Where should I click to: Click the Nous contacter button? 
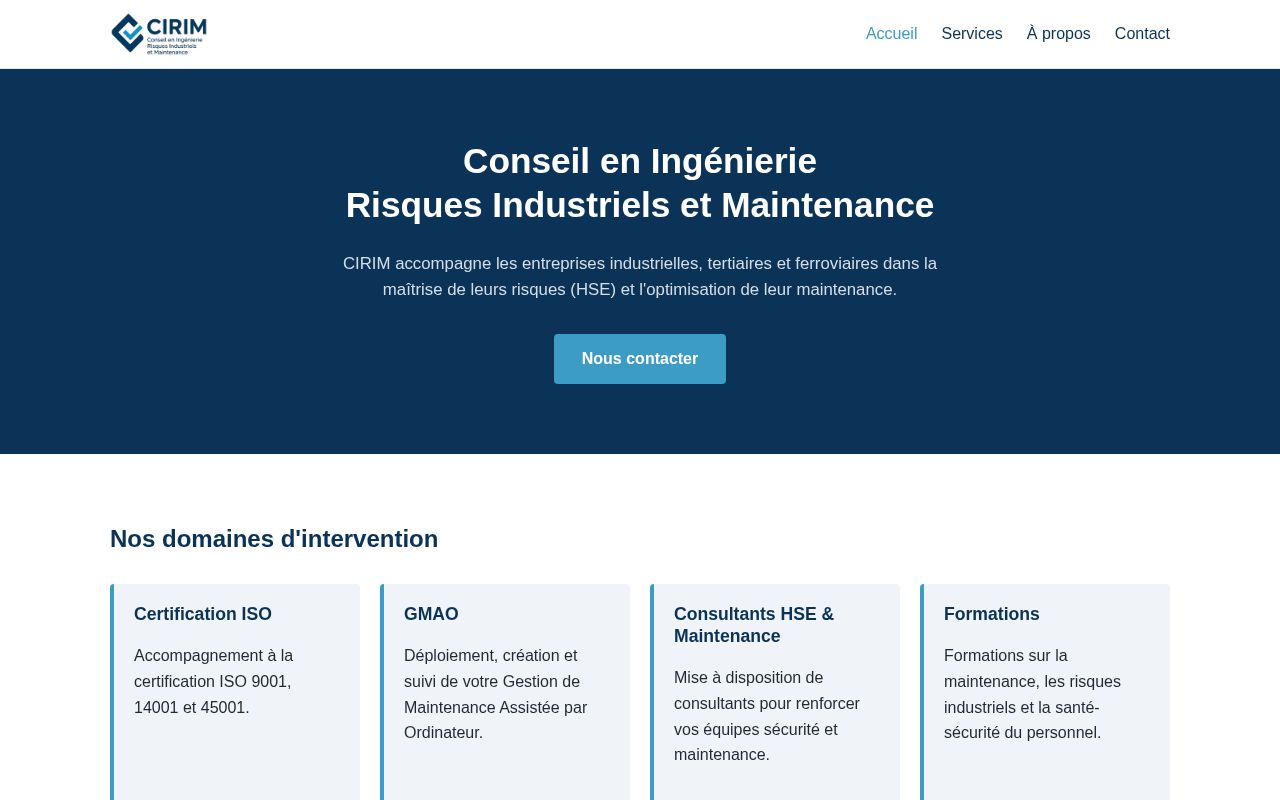pyautogui.click(x=640, y=359)
